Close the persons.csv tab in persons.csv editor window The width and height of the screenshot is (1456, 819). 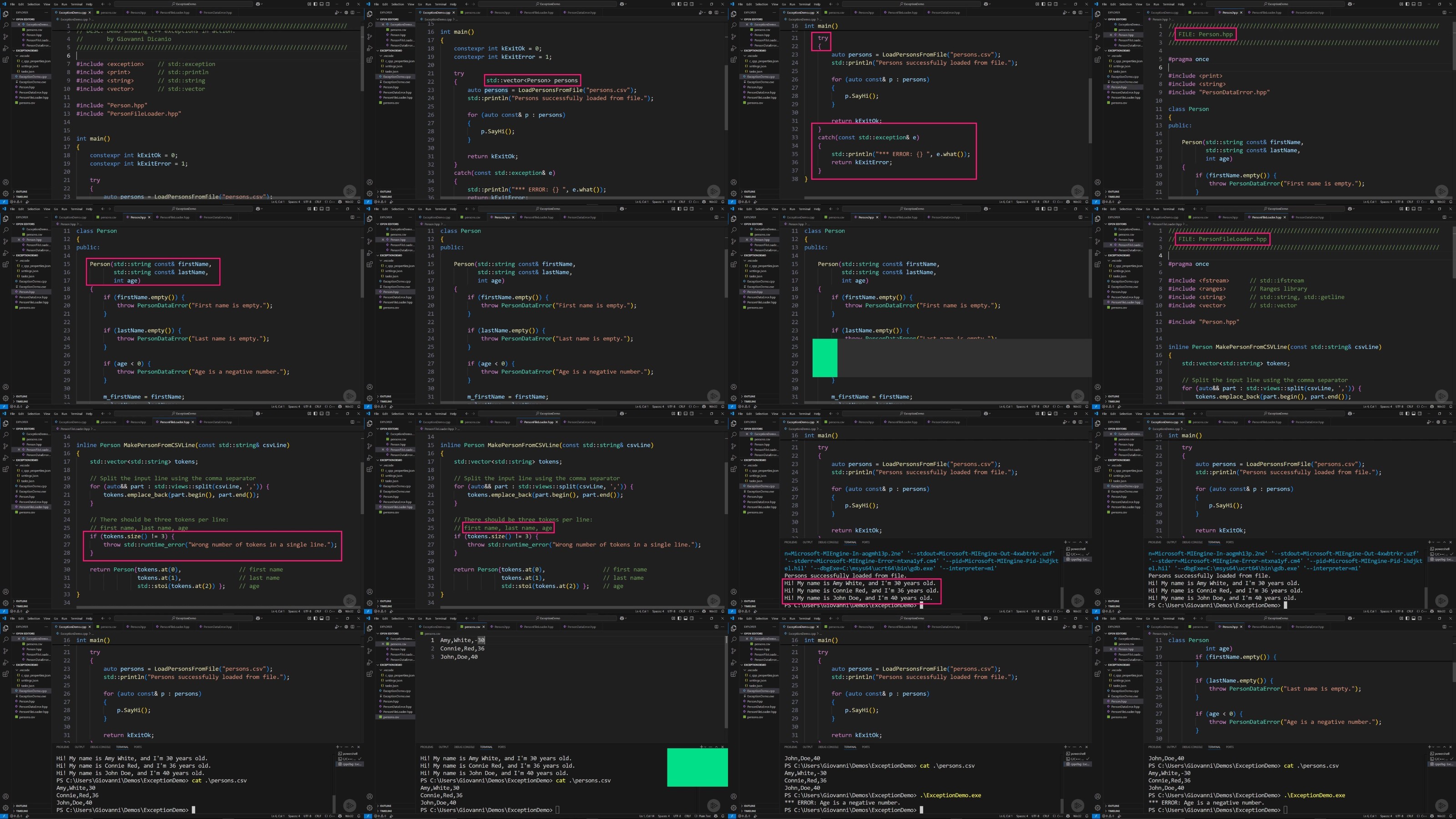pyautogui.click(x=484, y=627)
